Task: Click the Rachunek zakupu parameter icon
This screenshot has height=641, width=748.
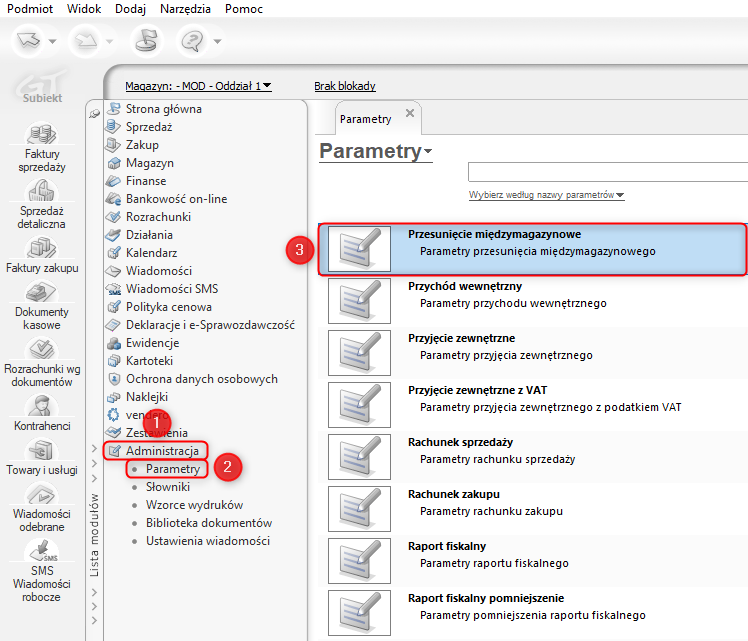Action: tap(359, 509)
